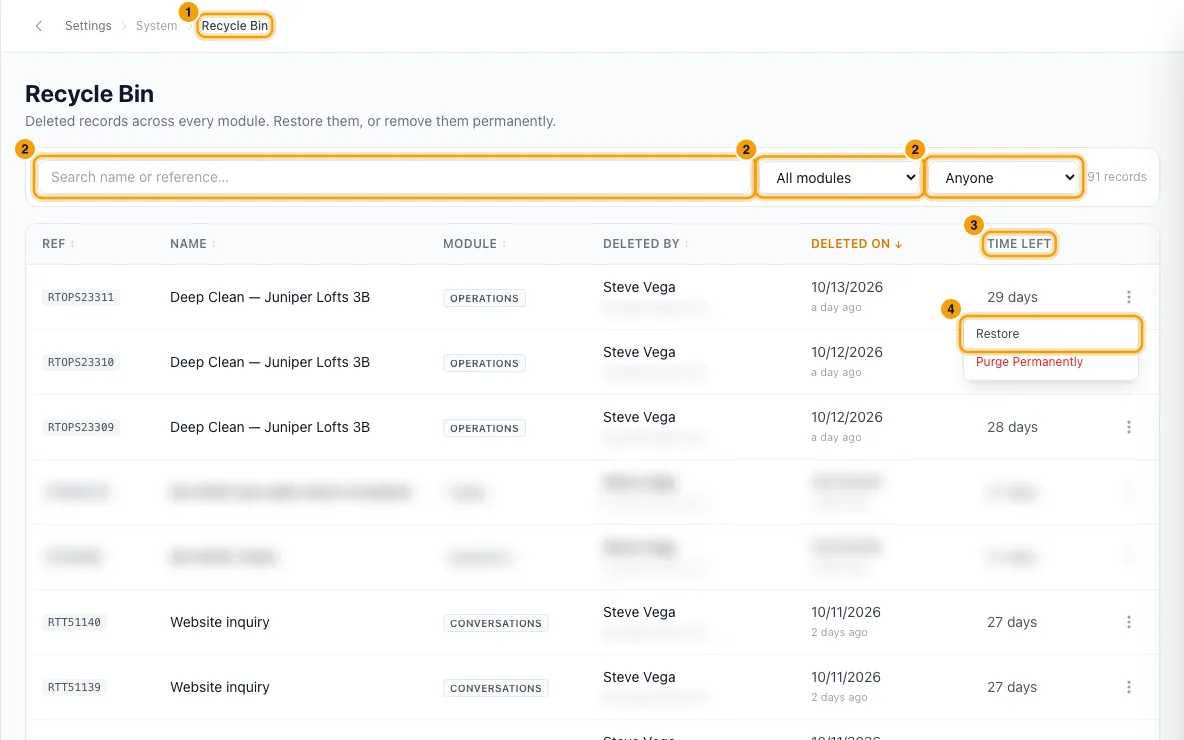
Task: Click the 28 days value in row RTOPS23309
Action: [x=1012, y=427]
